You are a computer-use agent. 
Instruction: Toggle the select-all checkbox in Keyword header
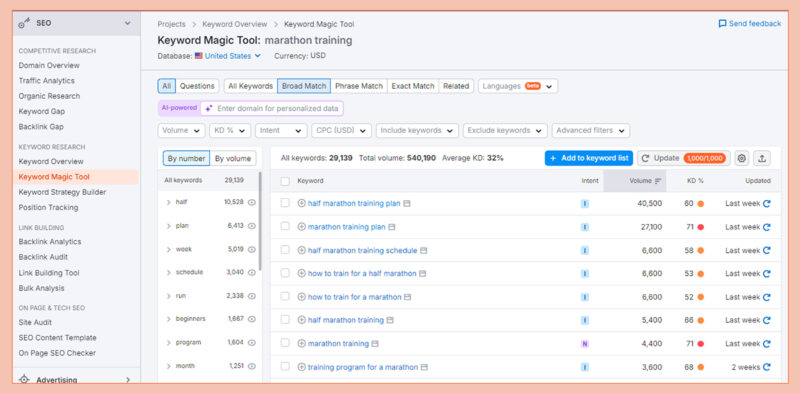pos(285,181)
